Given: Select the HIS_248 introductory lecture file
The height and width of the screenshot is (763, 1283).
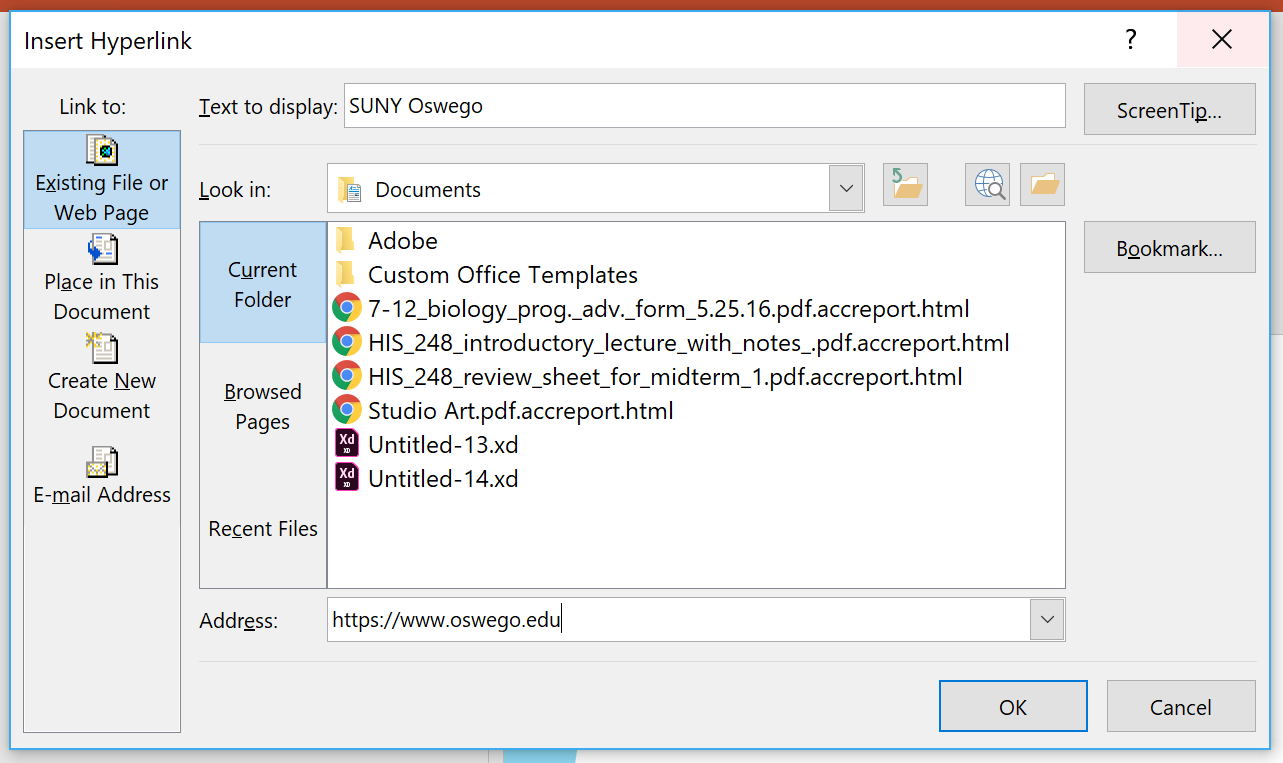Looking at the screenshot, I should 671,343.
